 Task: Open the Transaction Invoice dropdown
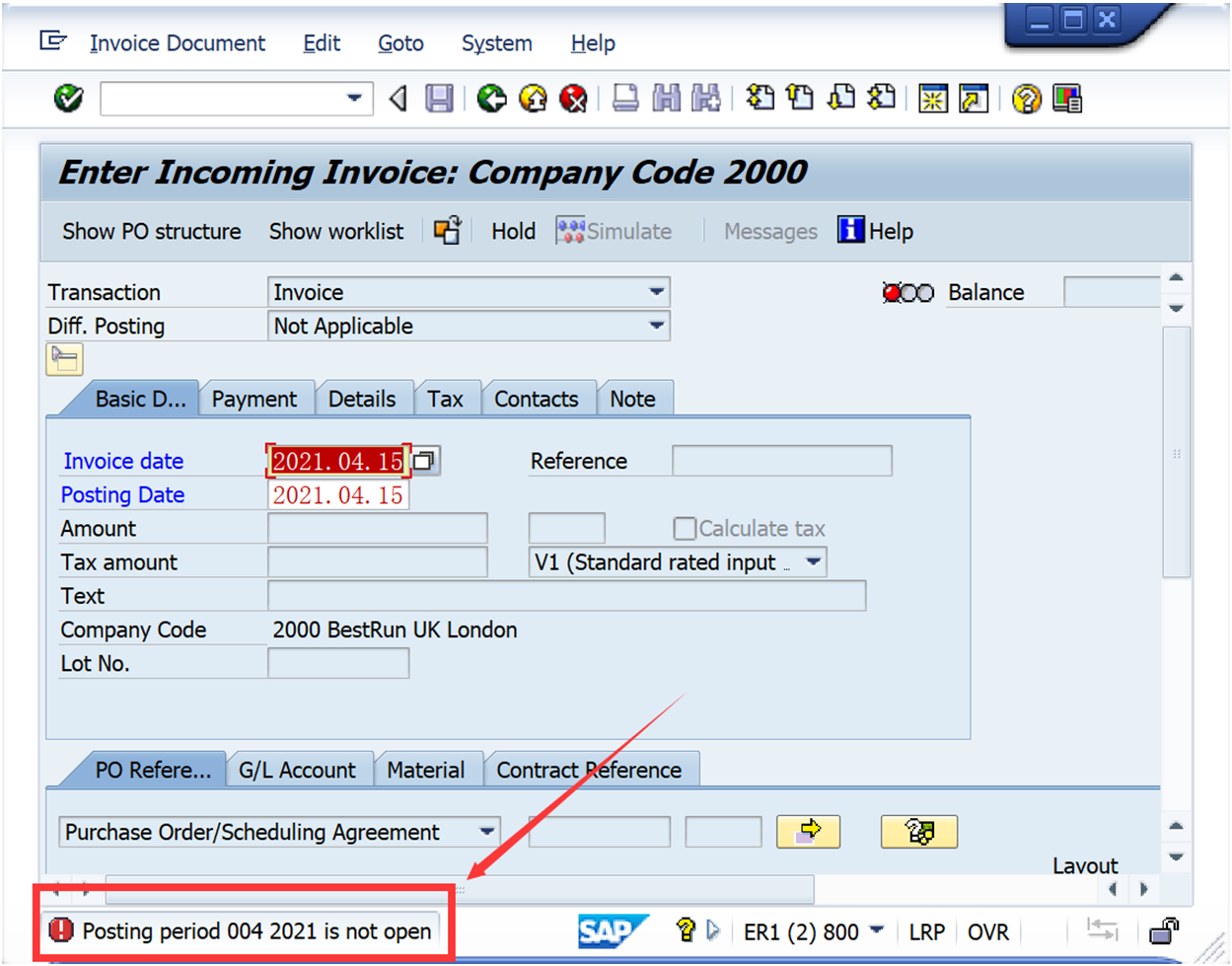[656, 292]
